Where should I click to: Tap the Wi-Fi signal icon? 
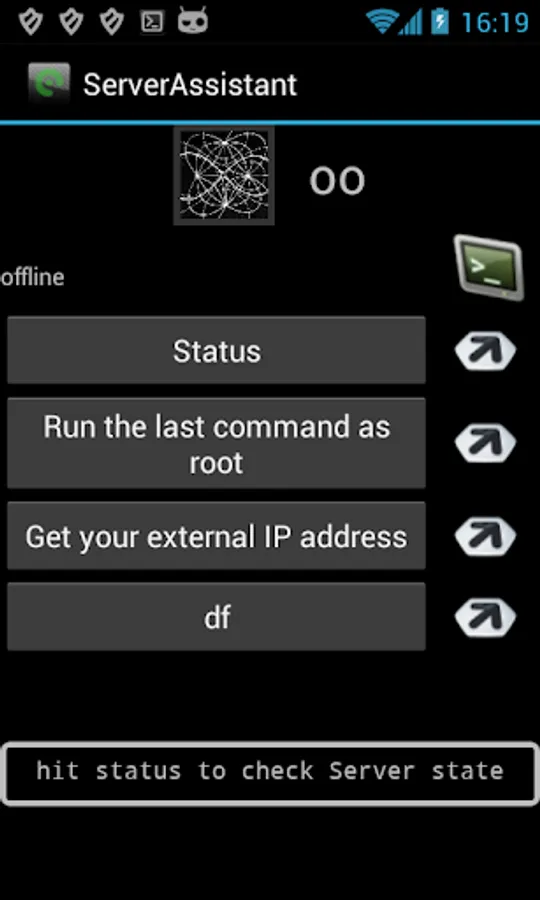coord(381,22)
